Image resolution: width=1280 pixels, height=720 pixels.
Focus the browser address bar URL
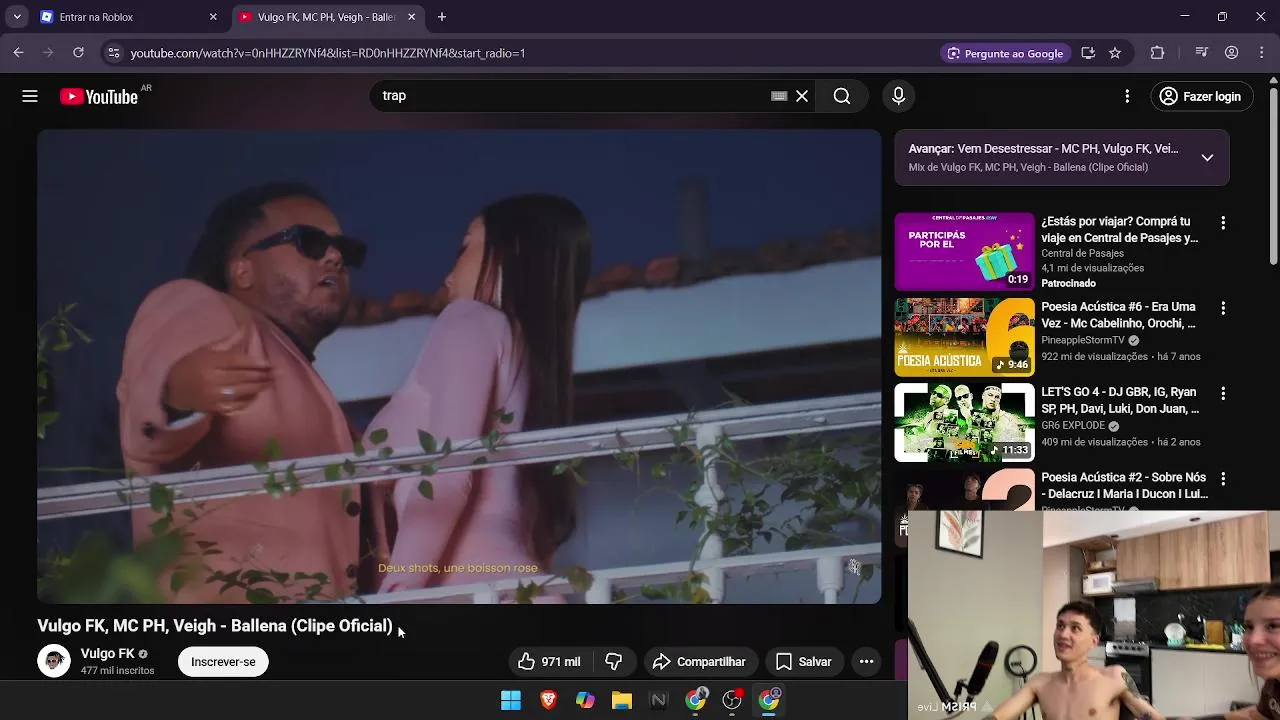coord(328,53)
